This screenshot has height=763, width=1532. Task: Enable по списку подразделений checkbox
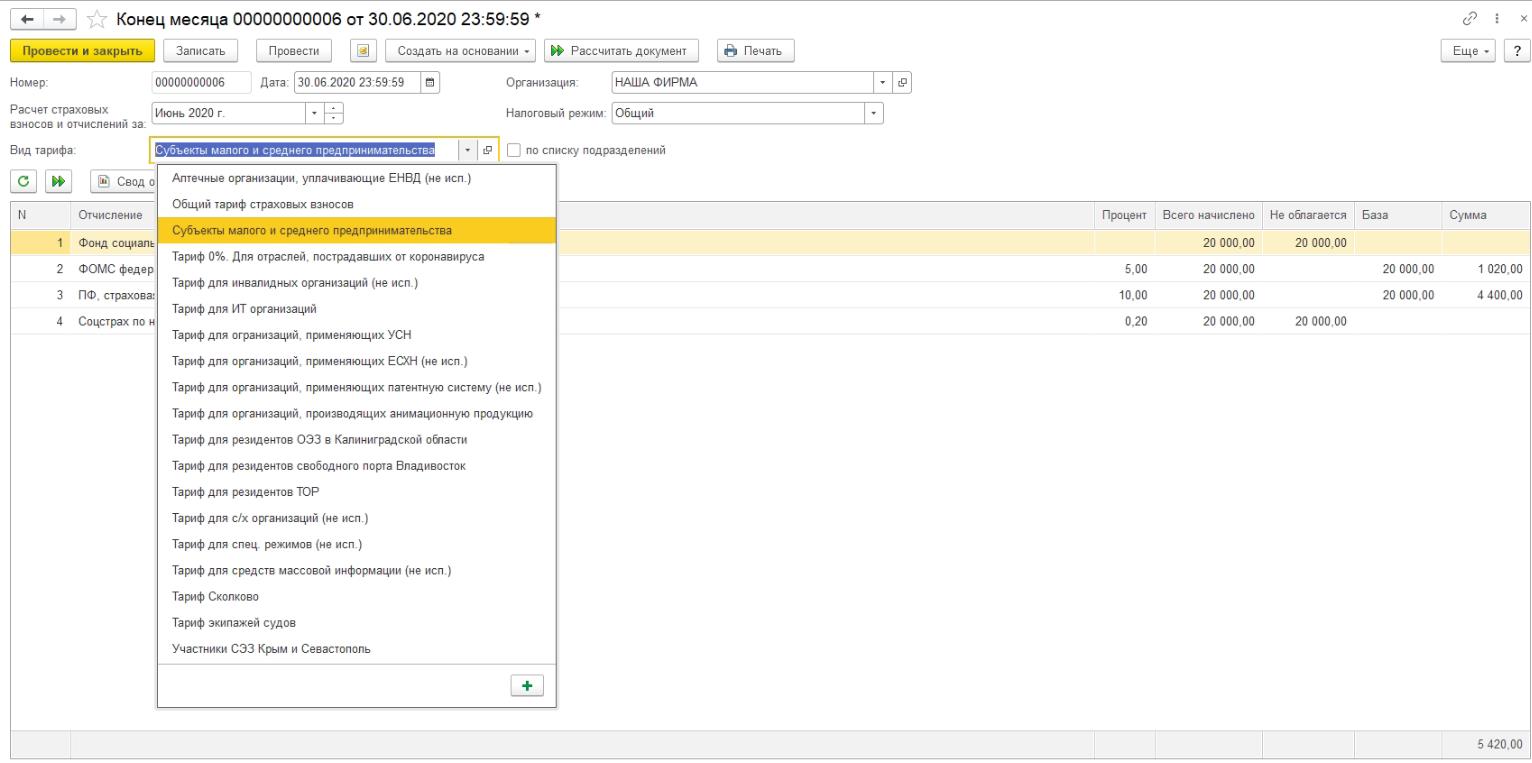[x=514, y=150]
